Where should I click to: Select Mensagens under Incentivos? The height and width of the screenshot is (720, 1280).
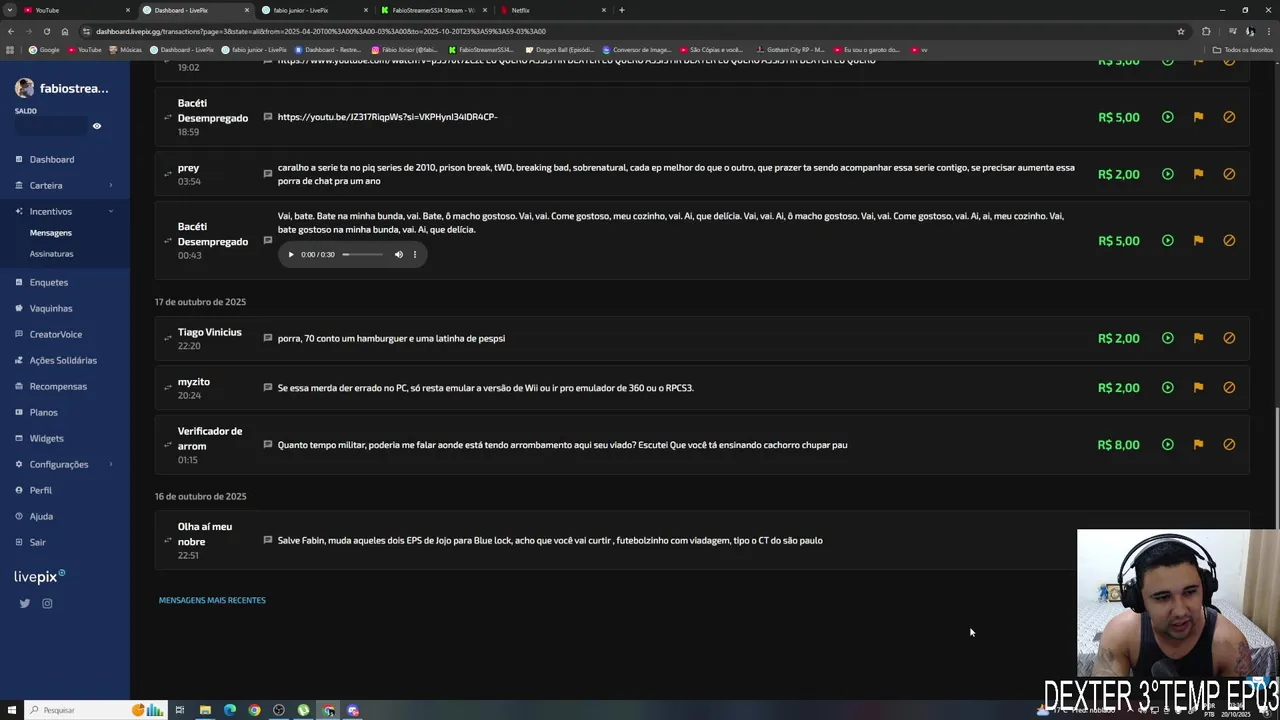[x=51, y=233]
